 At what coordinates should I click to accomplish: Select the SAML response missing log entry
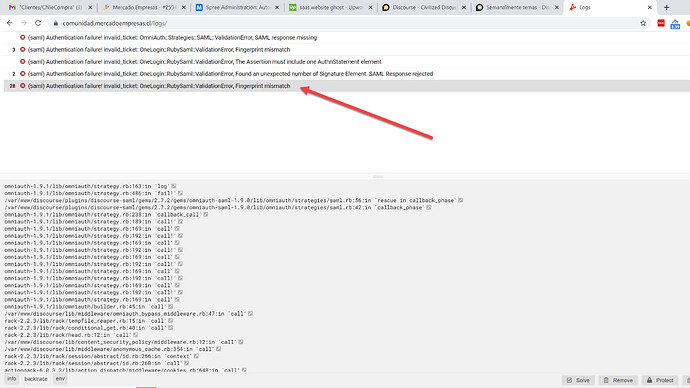coord(347,37)
